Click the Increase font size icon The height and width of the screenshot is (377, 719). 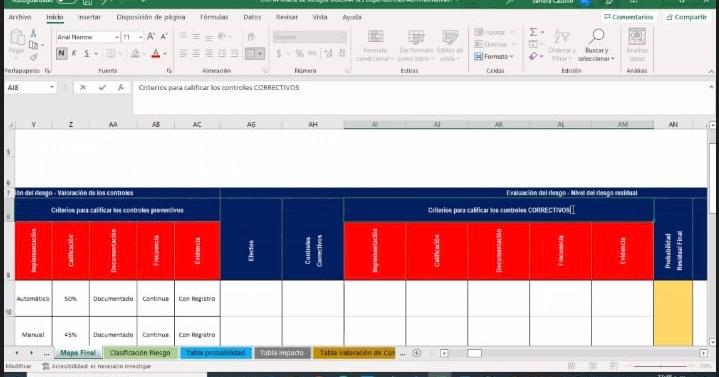pyautogui.click(x=151, y=37)
